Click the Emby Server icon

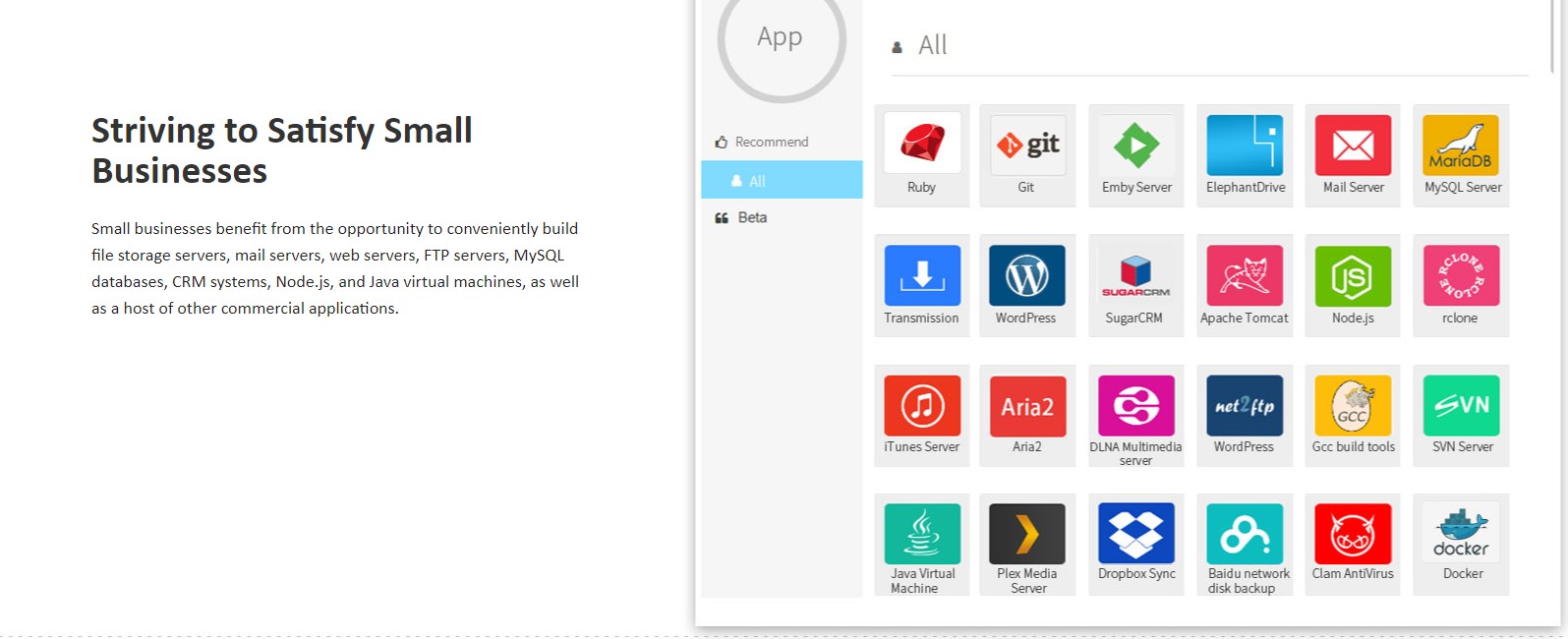click(x=1135, y=145)
